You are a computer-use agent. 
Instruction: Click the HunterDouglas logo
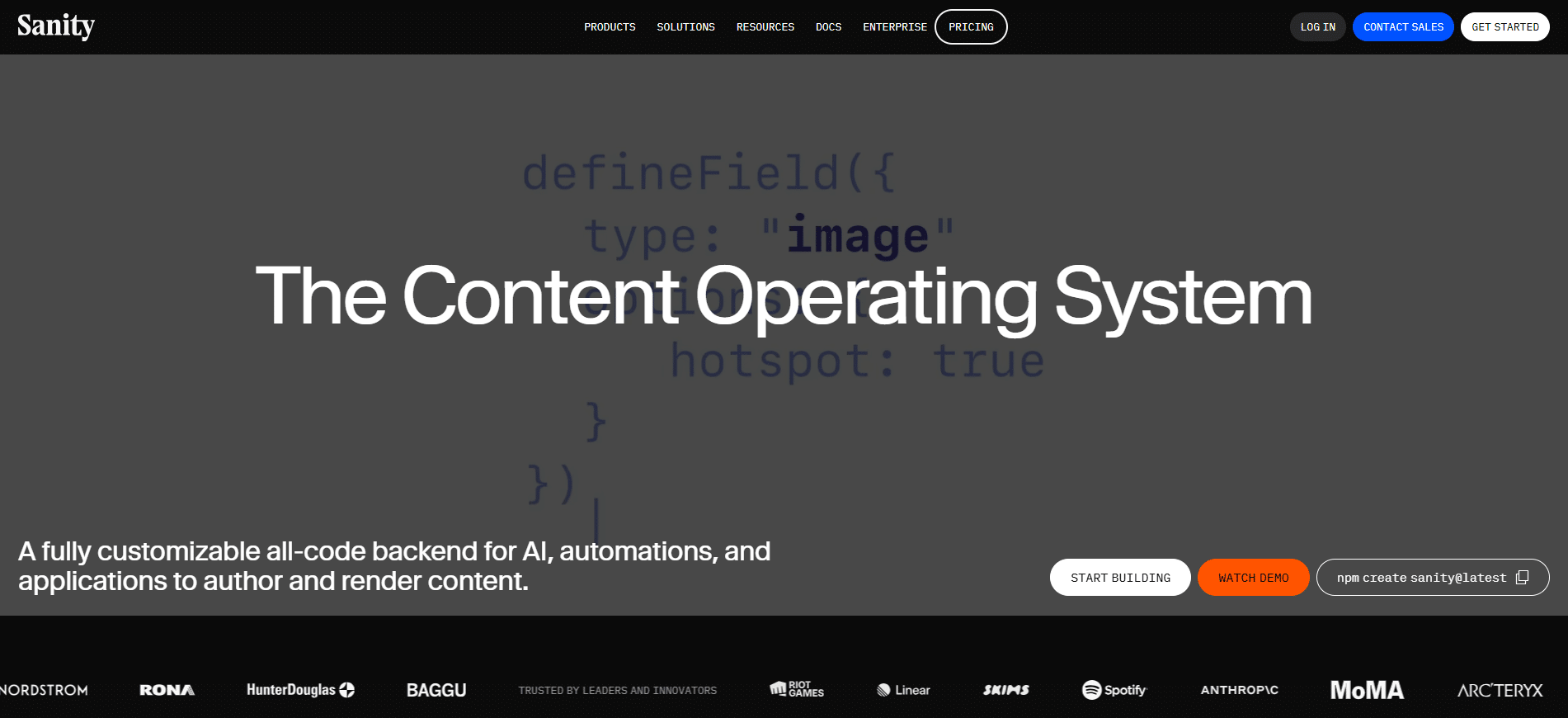pyautogui.click(x=300, y=690)
